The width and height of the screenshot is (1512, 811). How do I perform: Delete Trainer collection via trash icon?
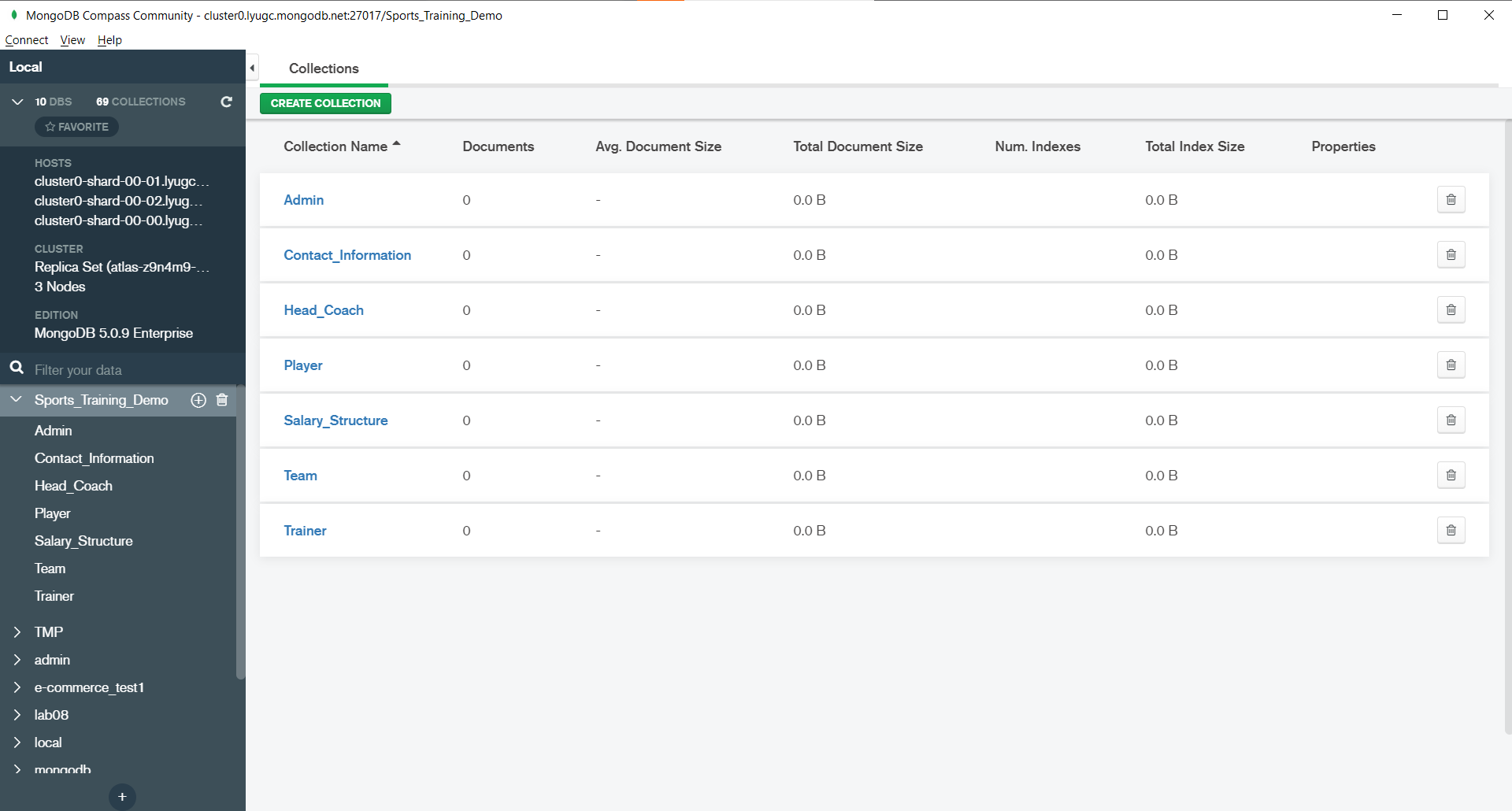click(x=1451, y=531)
